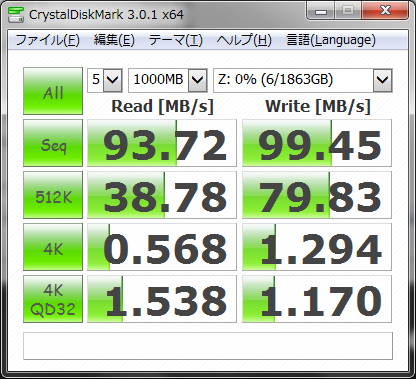Image resolution: width=416 pixels, height=379 pixels.
Task: Close the CrystalDiskMark window
Action: tap(385, 11)
